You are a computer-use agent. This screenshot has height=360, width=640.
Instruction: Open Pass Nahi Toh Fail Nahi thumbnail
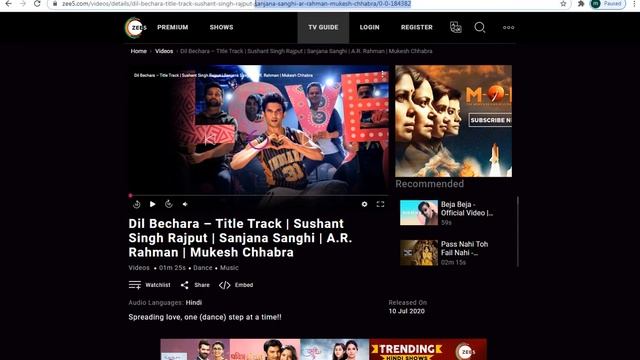[x=419, y=253]
